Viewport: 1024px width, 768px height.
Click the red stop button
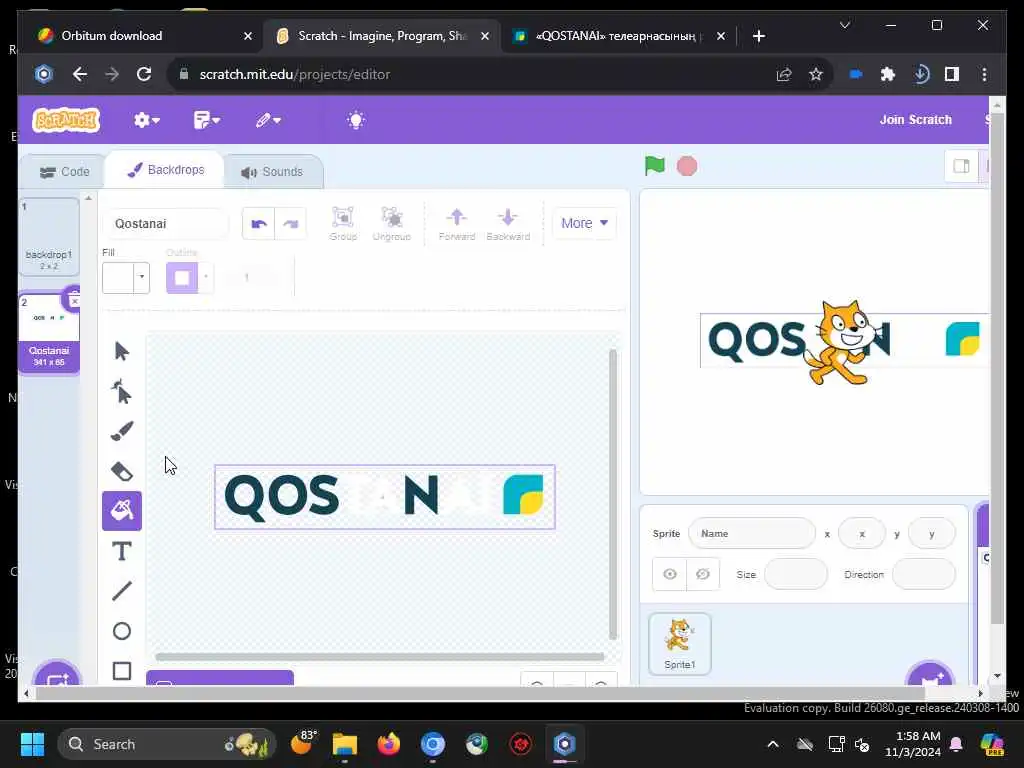686,167
